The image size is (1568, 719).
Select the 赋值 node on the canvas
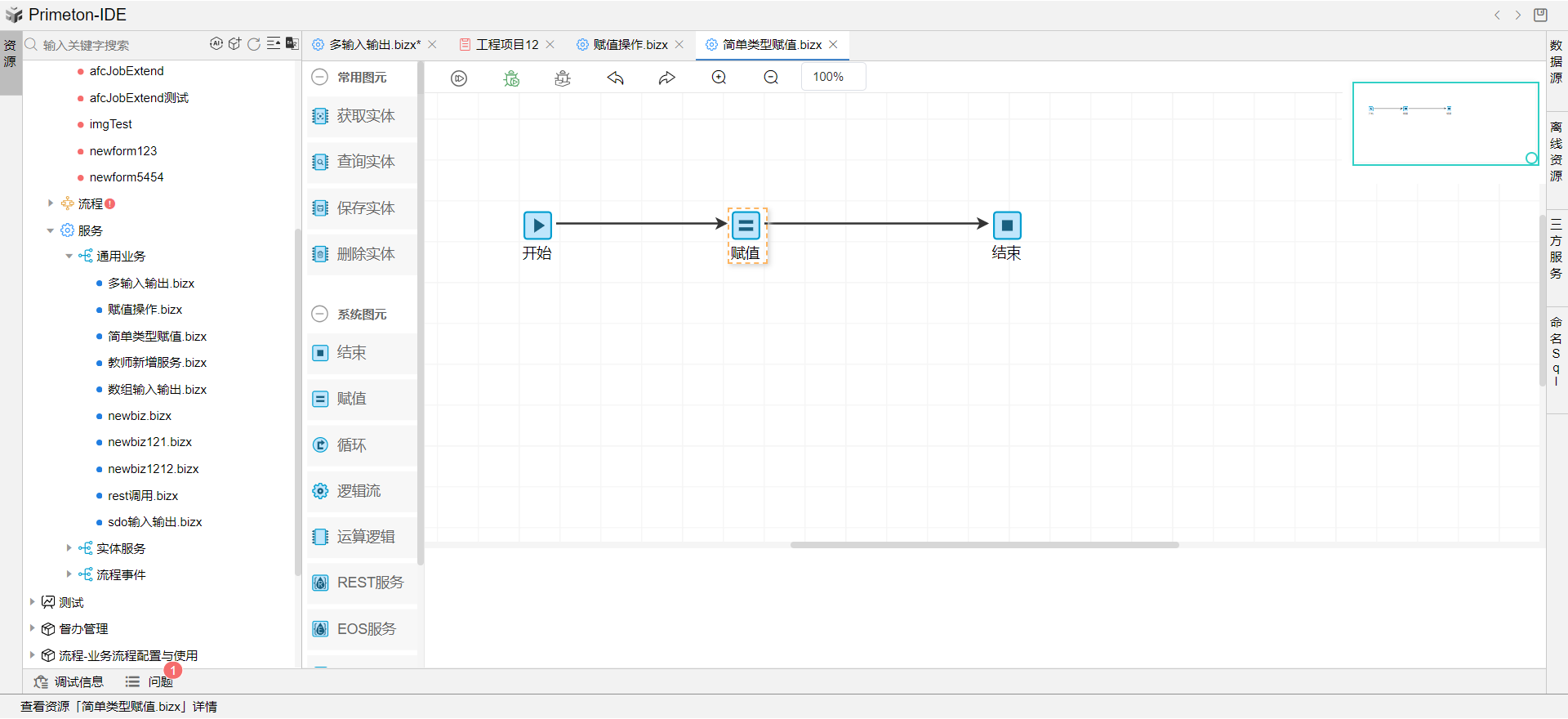746,226
